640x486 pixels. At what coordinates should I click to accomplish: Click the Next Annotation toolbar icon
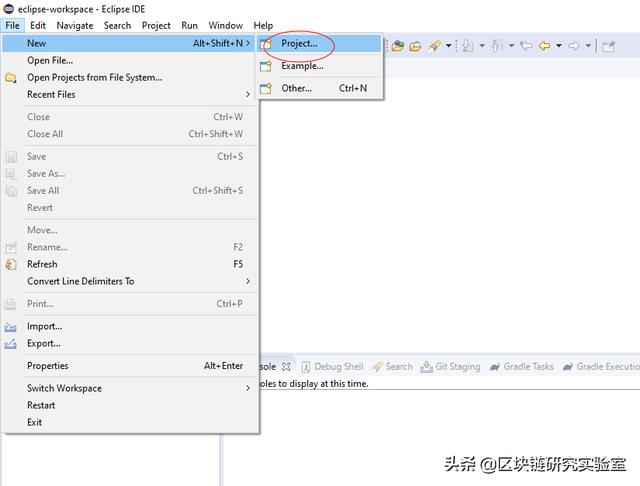pyautogui.click(x=468, y=46)
